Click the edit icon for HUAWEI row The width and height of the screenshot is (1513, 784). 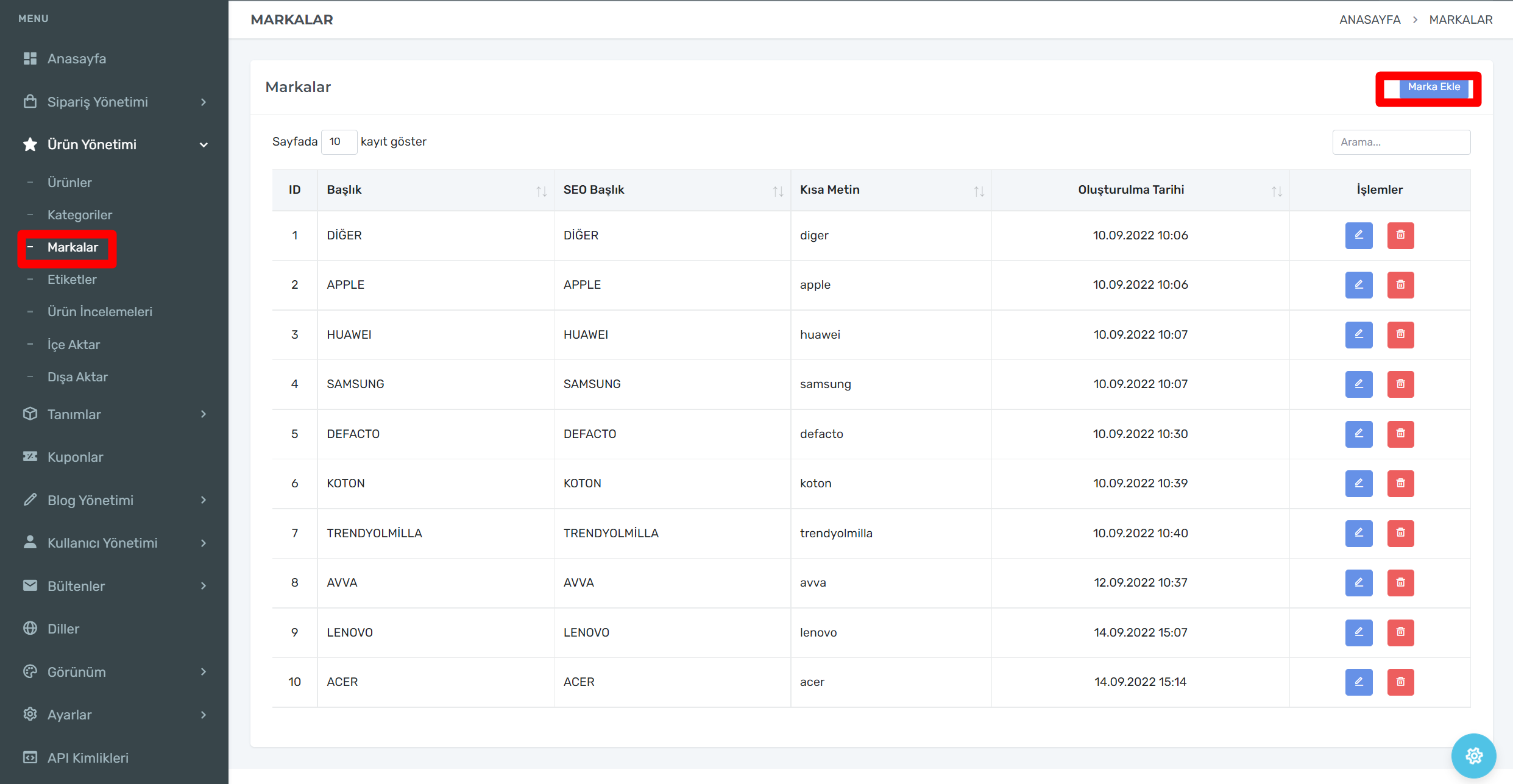click(x=1358, y=334)
